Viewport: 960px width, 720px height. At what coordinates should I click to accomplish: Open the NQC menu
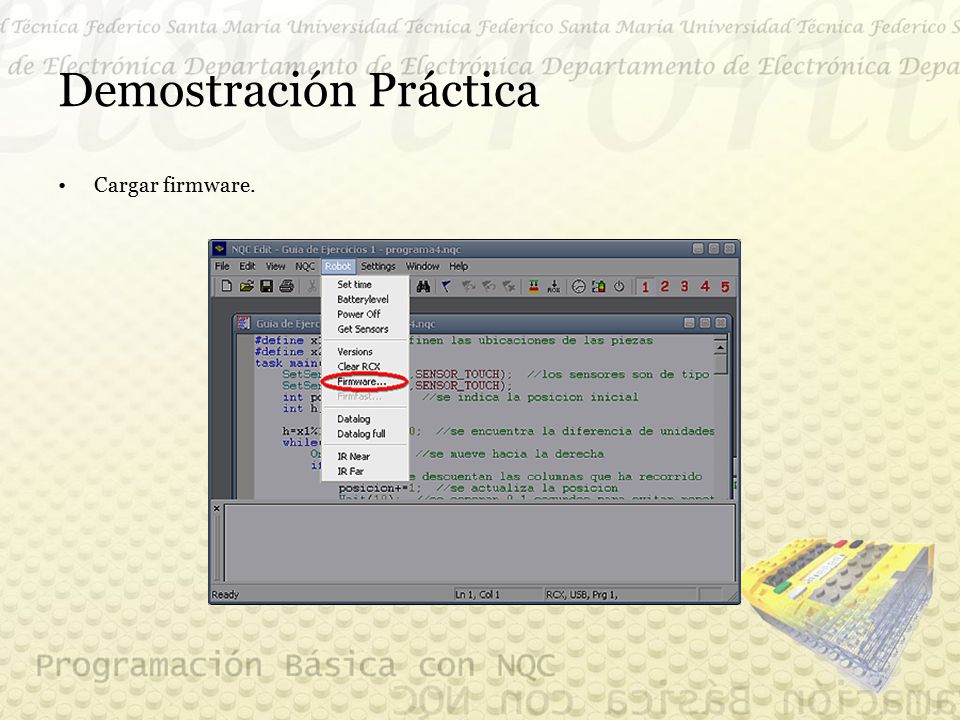305,266
